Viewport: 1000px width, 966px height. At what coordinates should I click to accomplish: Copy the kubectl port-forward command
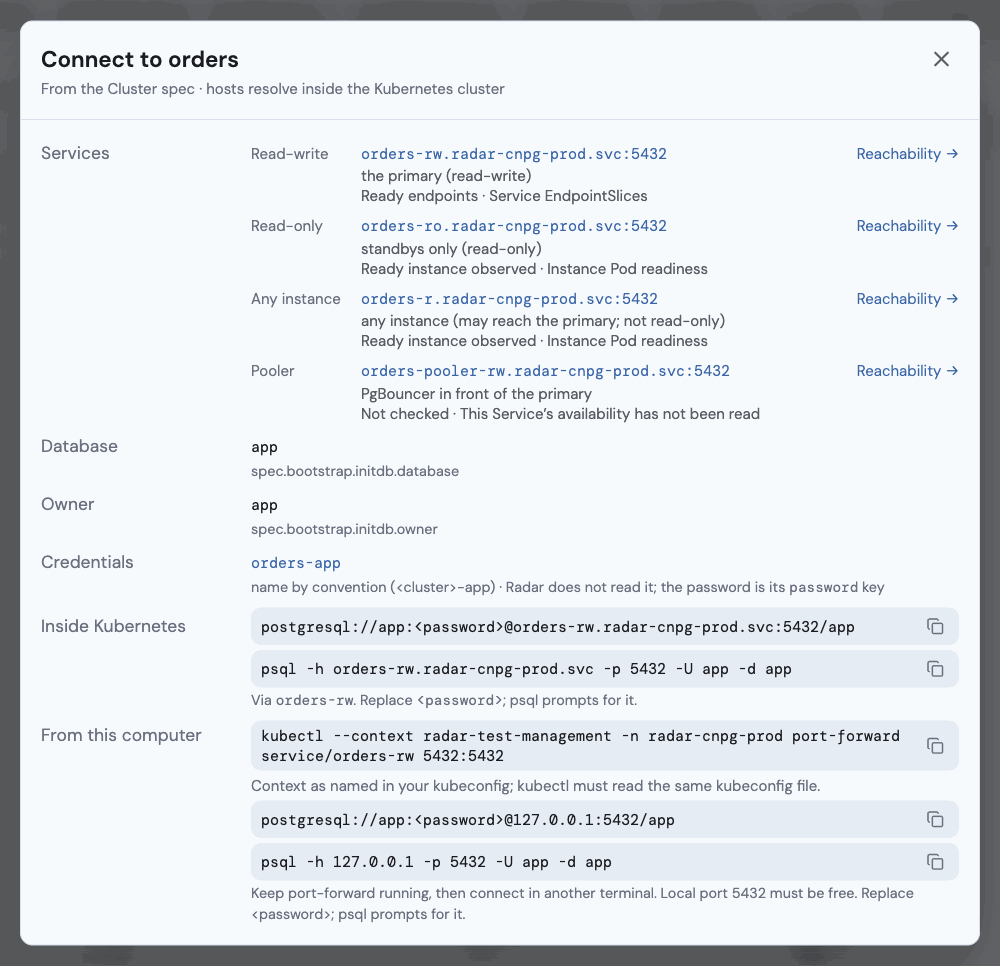coord(935,746)
